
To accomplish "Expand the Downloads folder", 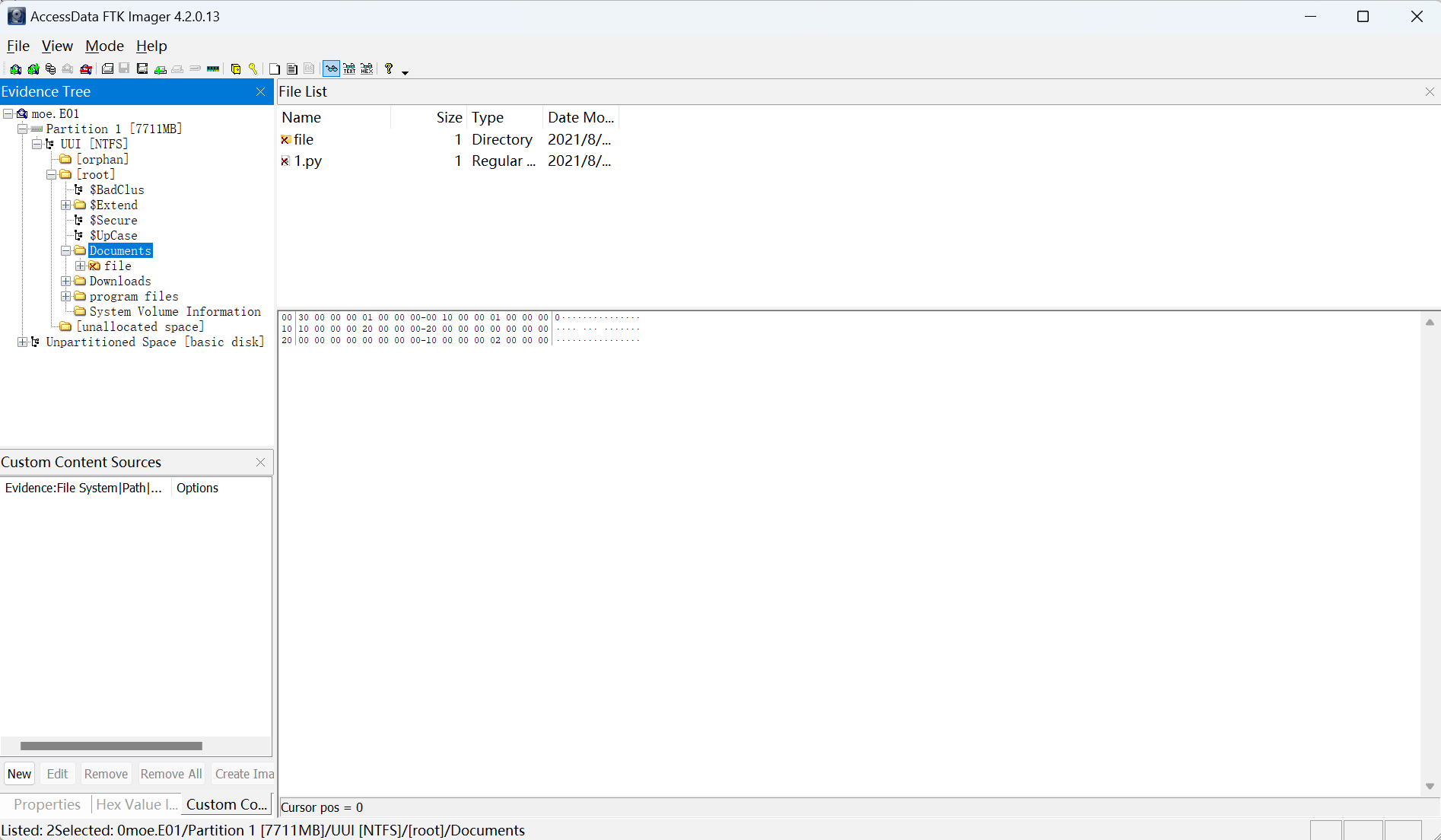I will 65,281.
